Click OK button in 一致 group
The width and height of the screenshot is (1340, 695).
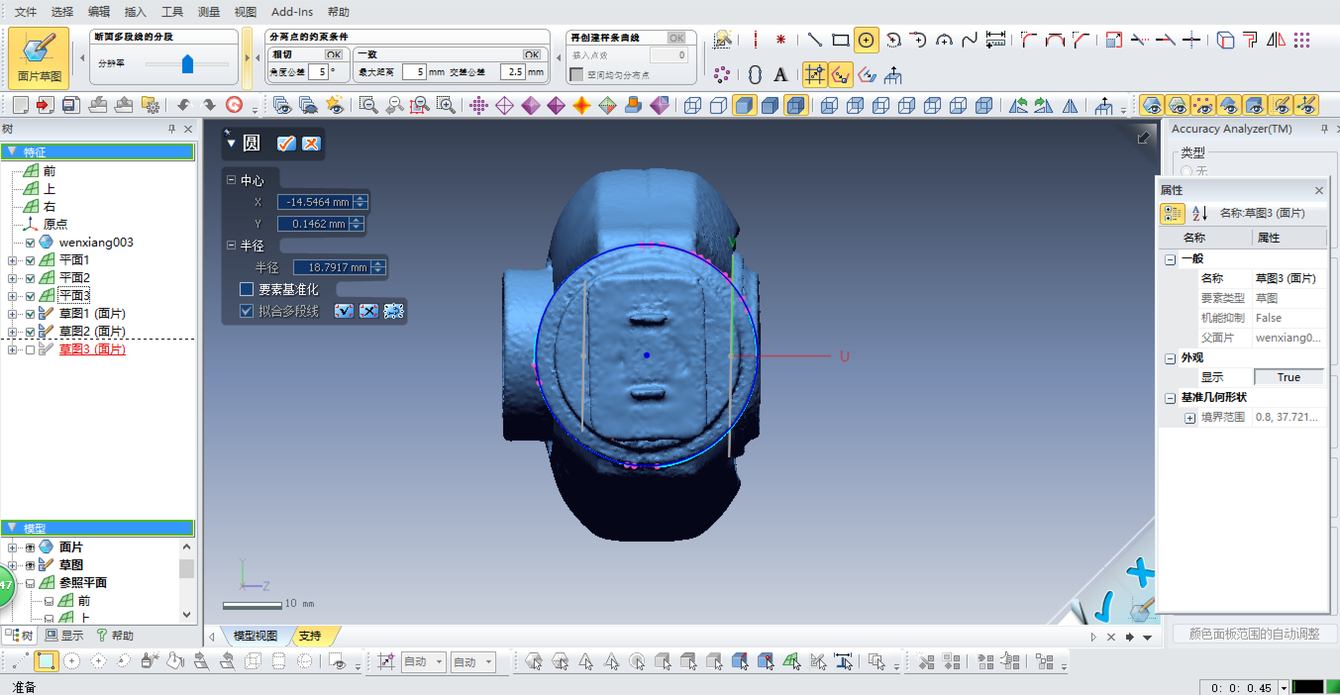[x=533, y=54]
